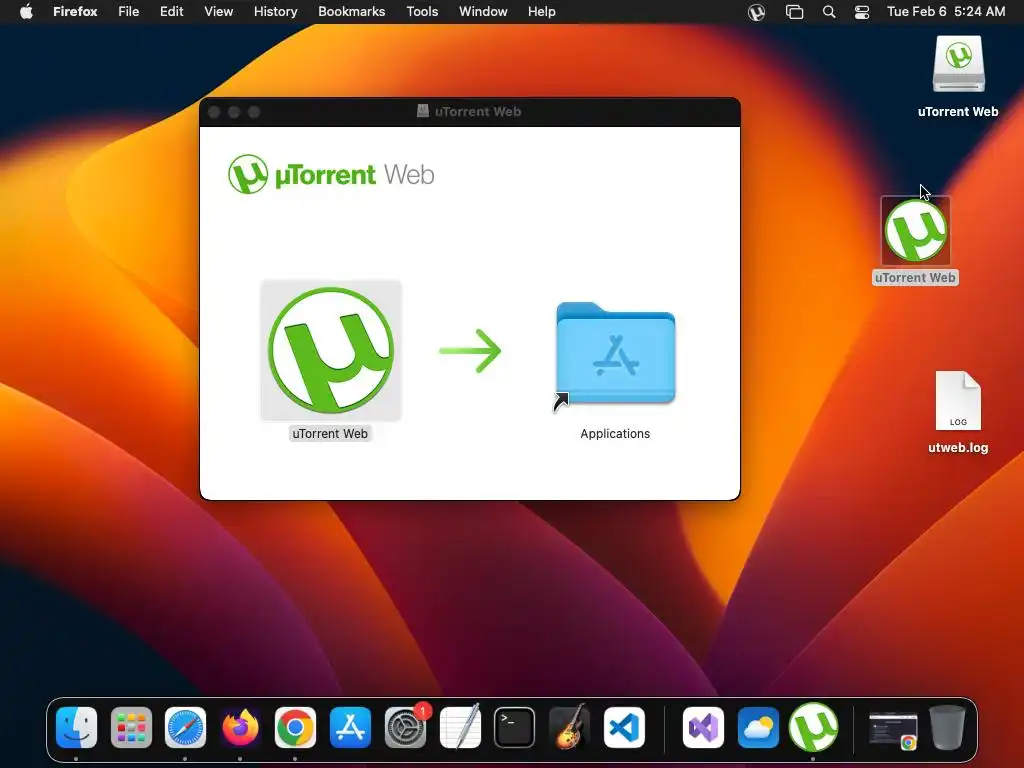Open Launchpad from the Dock
Screen dimensions: 1024x768
[x=131, y=728]
